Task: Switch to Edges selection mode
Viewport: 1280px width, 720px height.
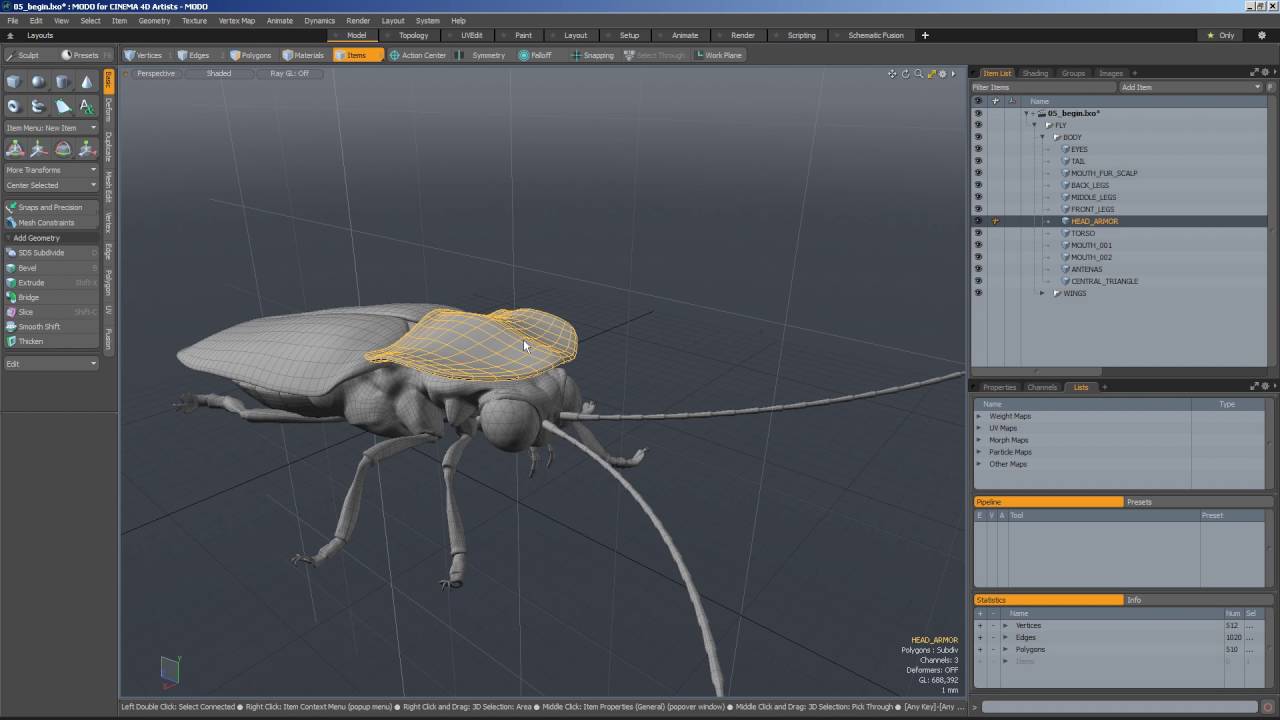Action: point(193,55)
